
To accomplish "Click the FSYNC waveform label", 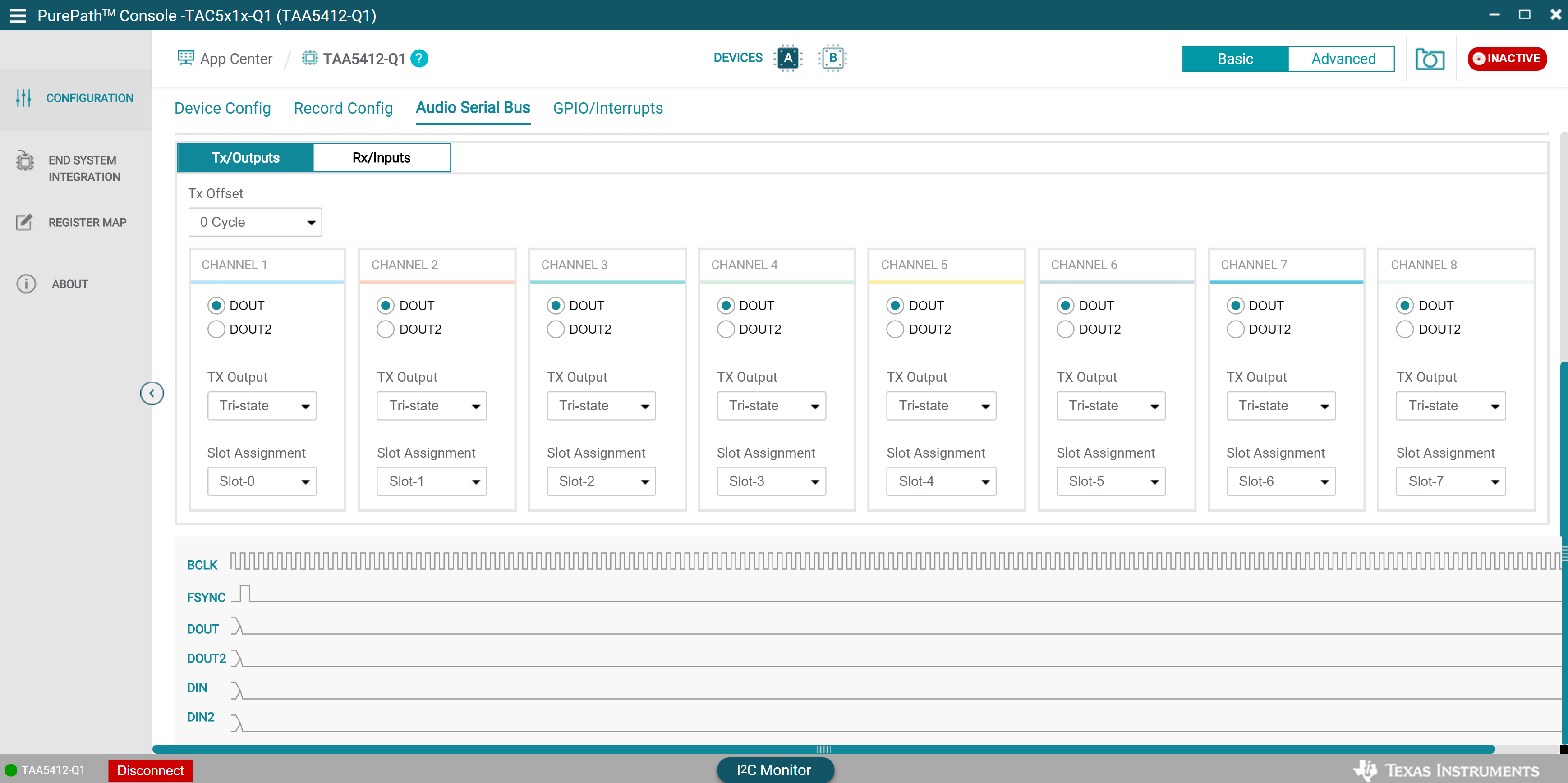I will [x=207, y=597].
